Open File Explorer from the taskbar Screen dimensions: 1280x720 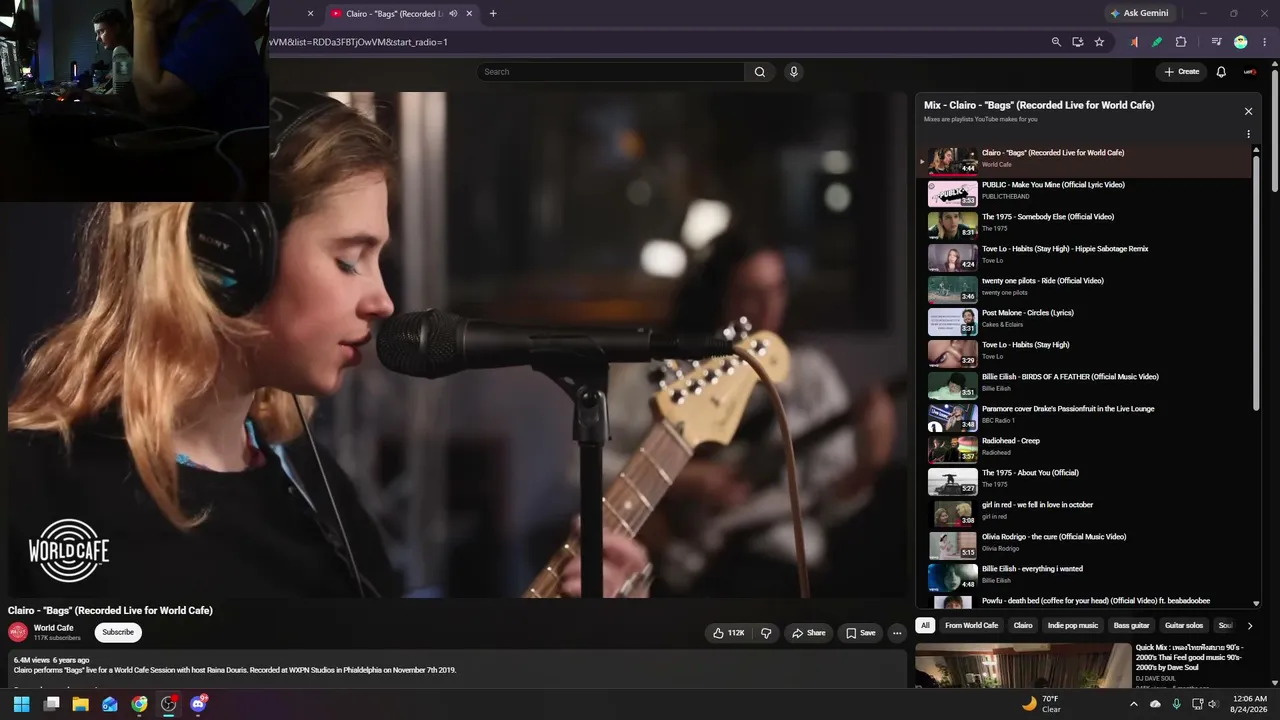click(x=81, y=704)
